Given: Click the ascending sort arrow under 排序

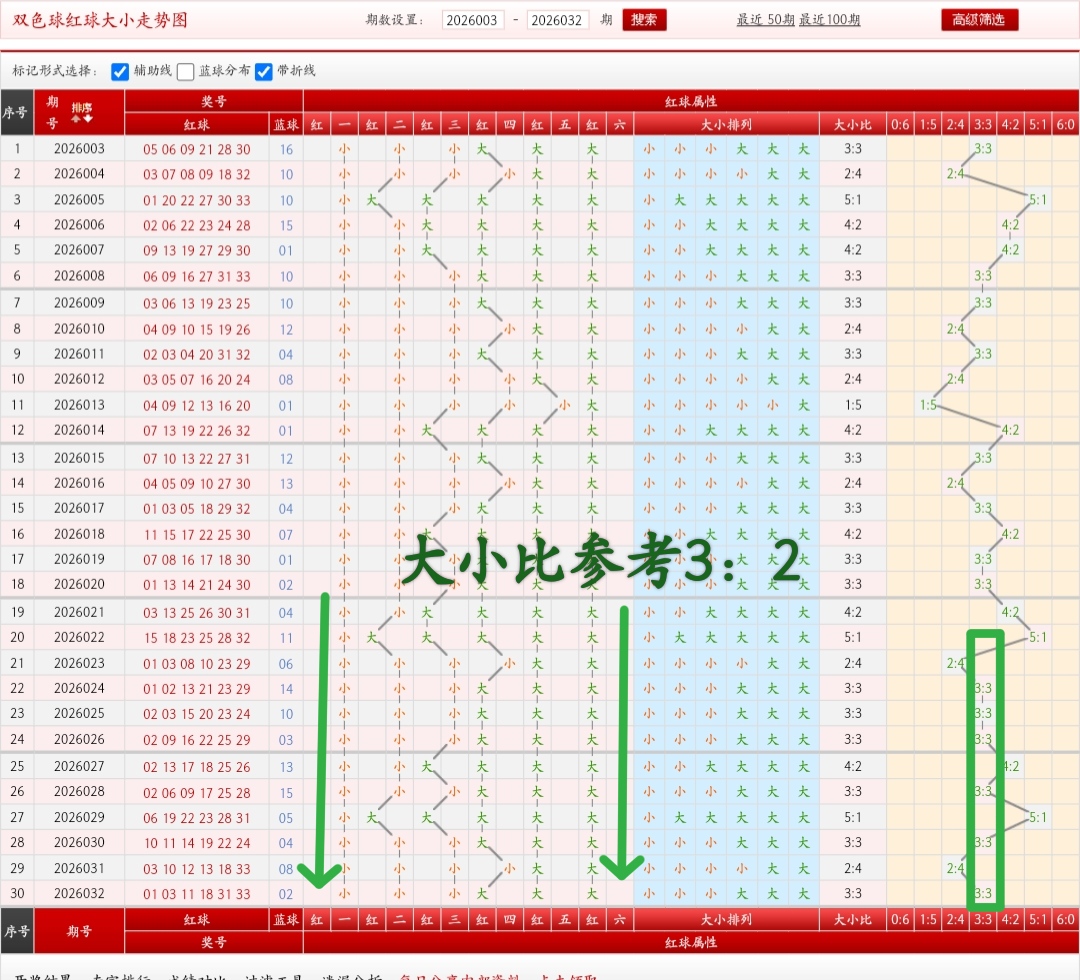Looking at the screenshot, I should click(x=75, y=118).
